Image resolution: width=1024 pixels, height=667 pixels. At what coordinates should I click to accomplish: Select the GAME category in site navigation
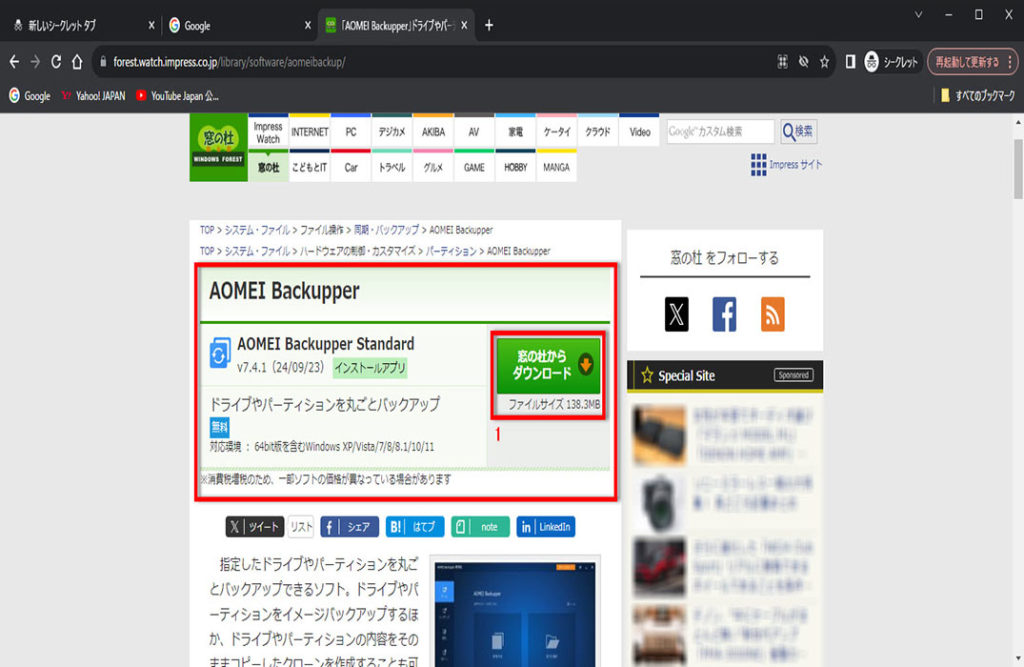coord(474,168)
